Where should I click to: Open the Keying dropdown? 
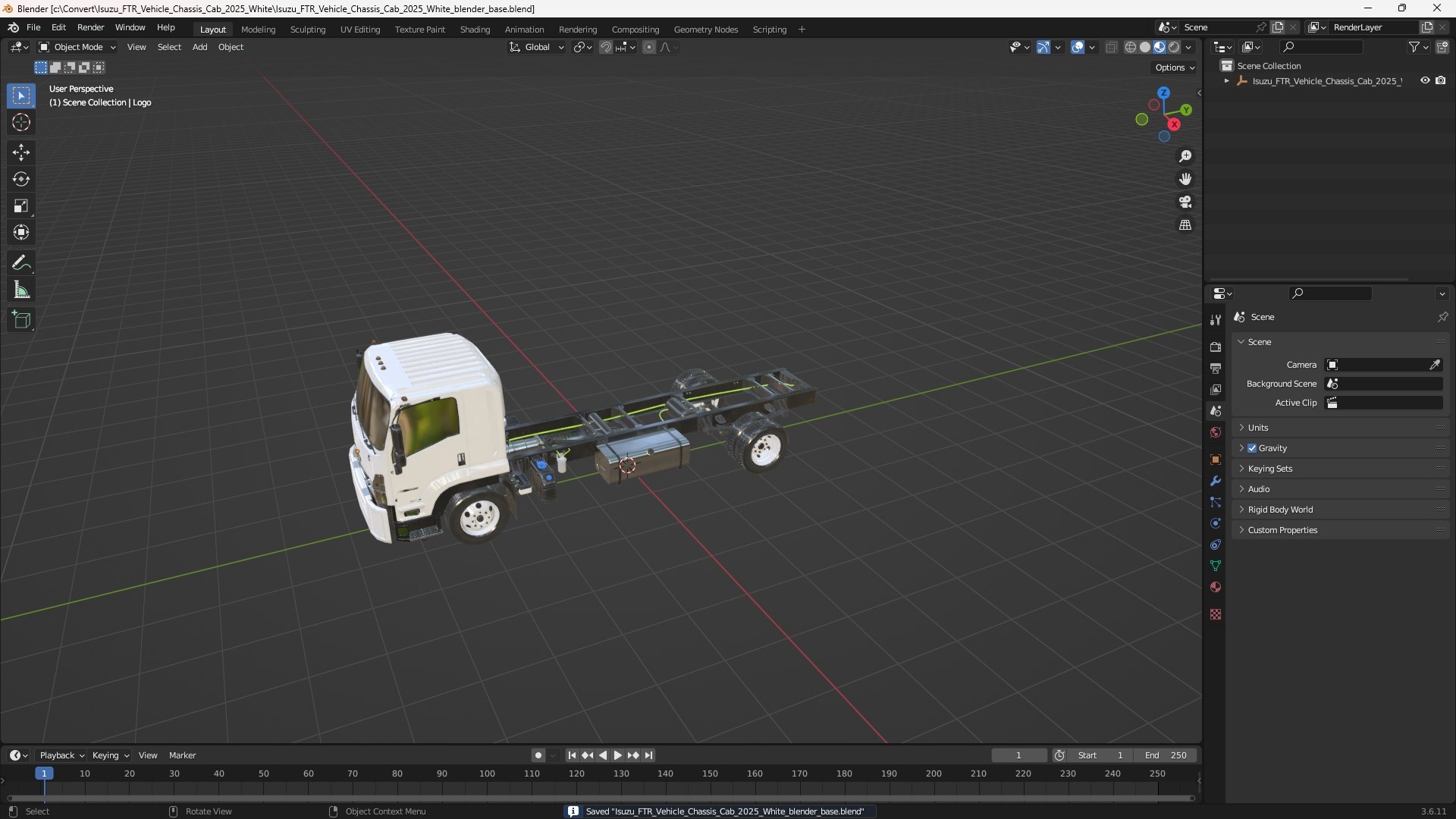[111, 755]
